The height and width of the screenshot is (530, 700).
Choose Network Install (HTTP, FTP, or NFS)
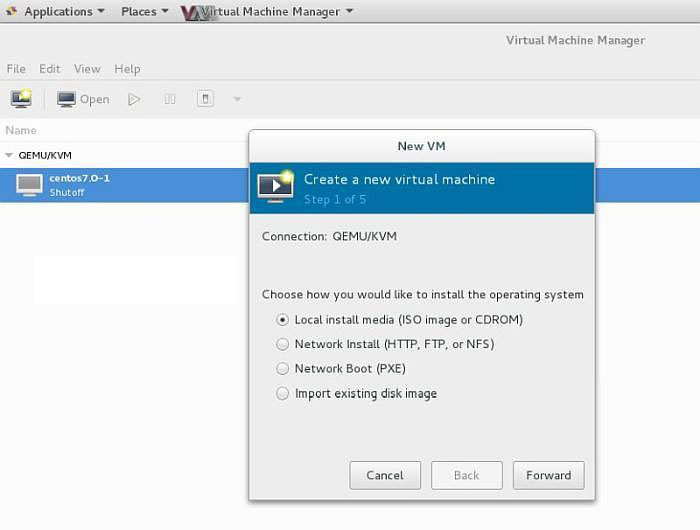coord(283,344)
